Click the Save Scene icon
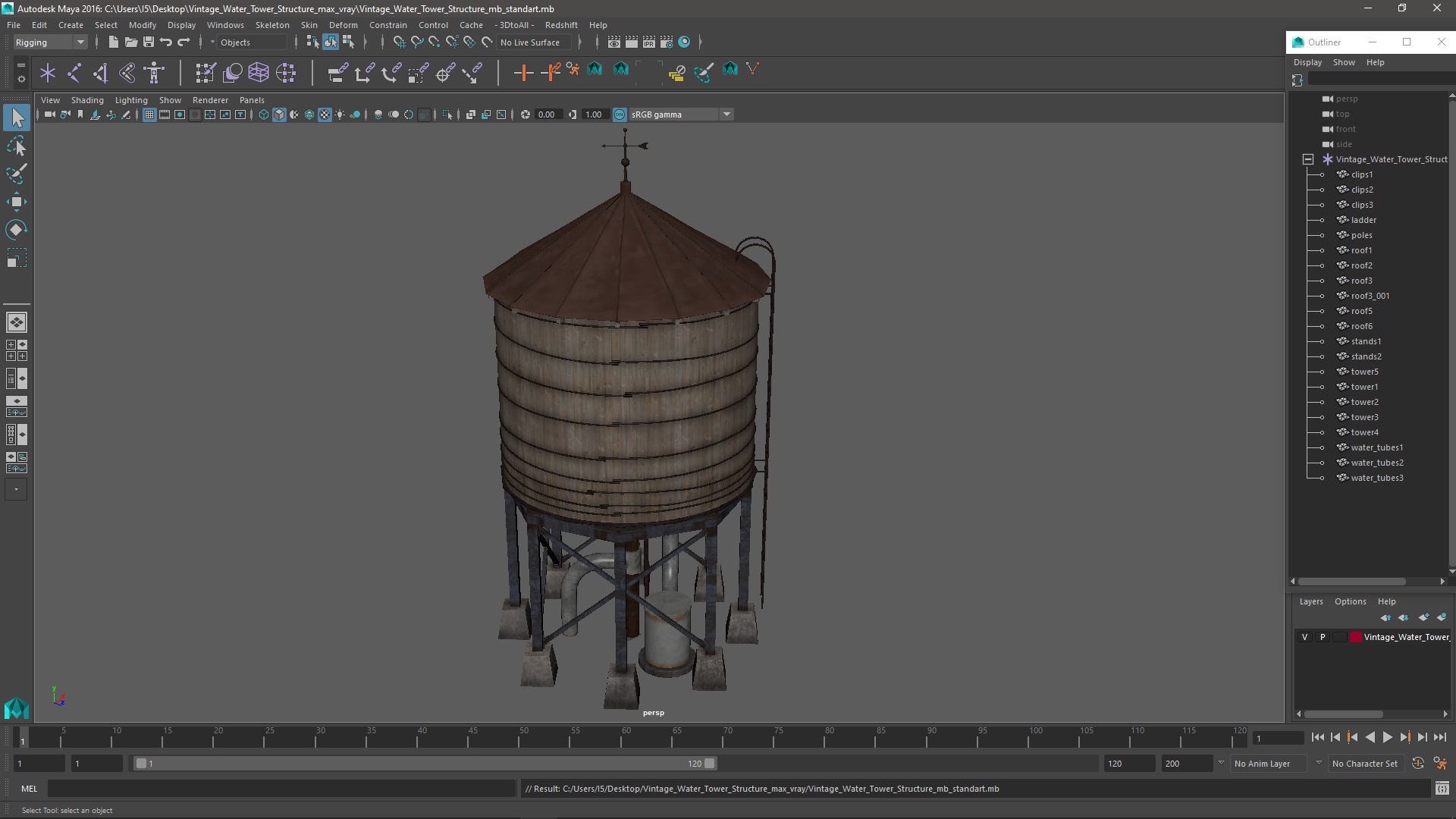1456x819 pixels. pos(149,42)
